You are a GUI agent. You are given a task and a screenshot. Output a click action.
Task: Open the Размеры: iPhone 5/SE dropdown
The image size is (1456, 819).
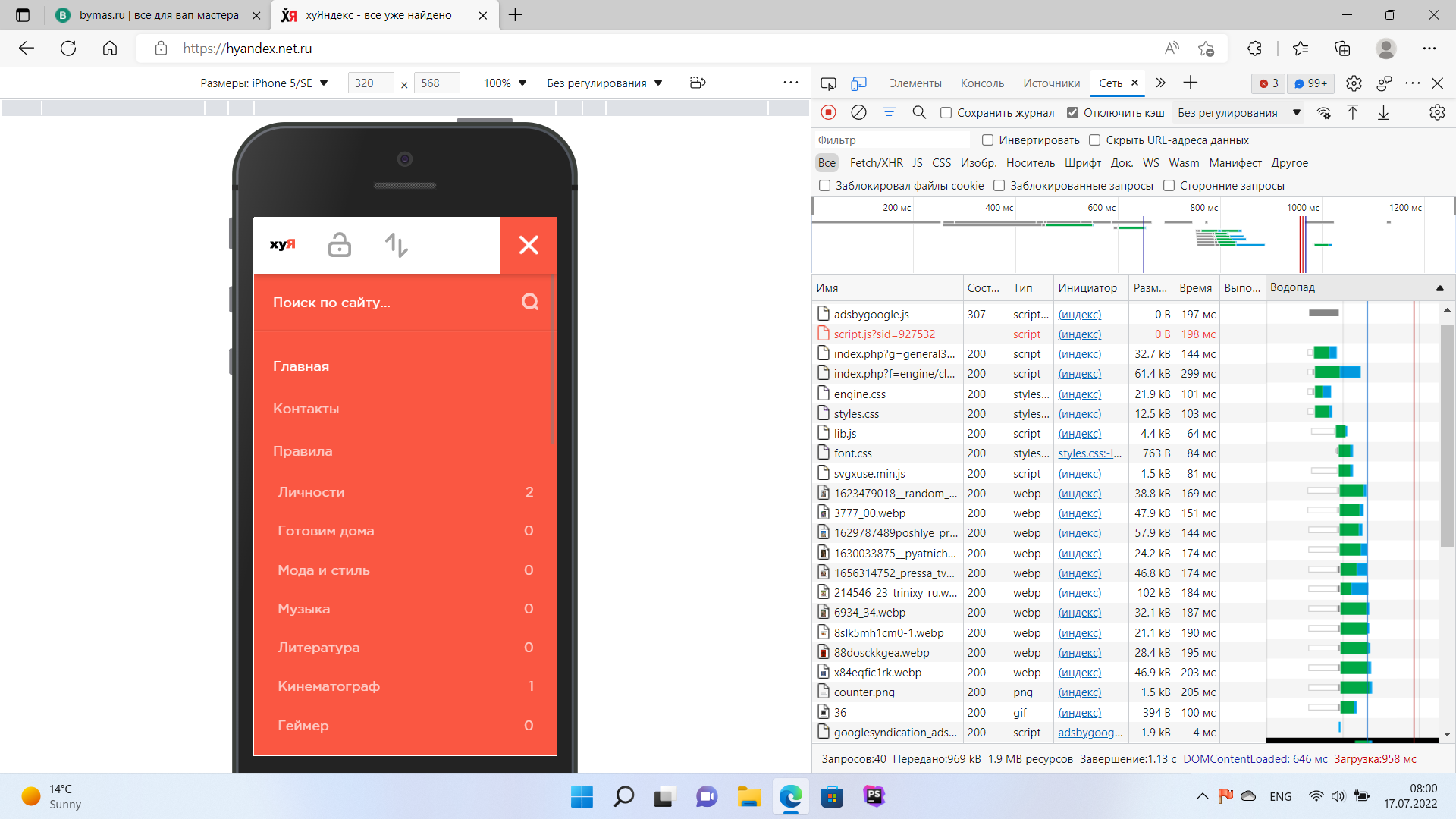[264, 83]
